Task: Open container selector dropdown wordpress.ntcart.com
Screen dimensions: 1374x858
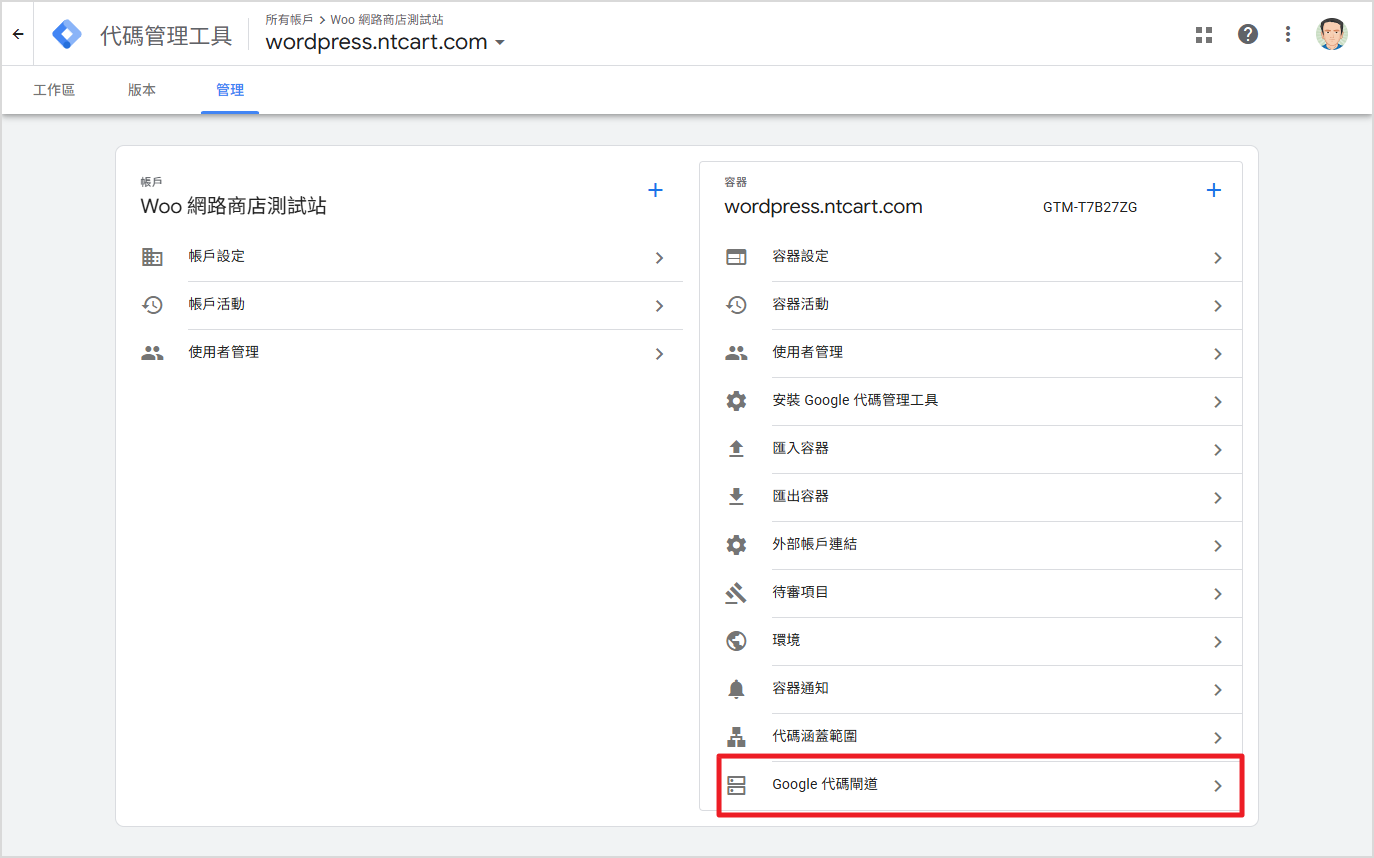Action: (x=385, y=42)
